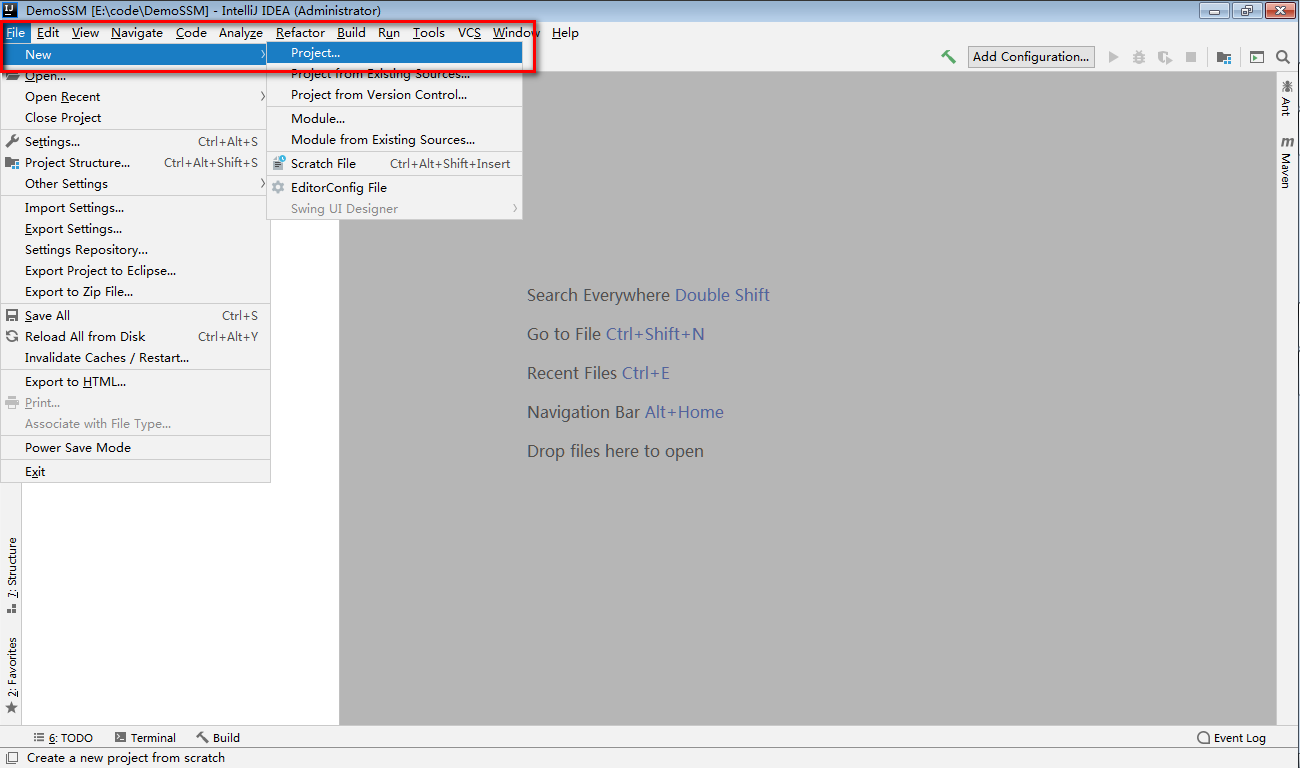Expand the Open Recent submenu arrow
Viewport: 1300px width, 768px height.
[x=263, y=97]
